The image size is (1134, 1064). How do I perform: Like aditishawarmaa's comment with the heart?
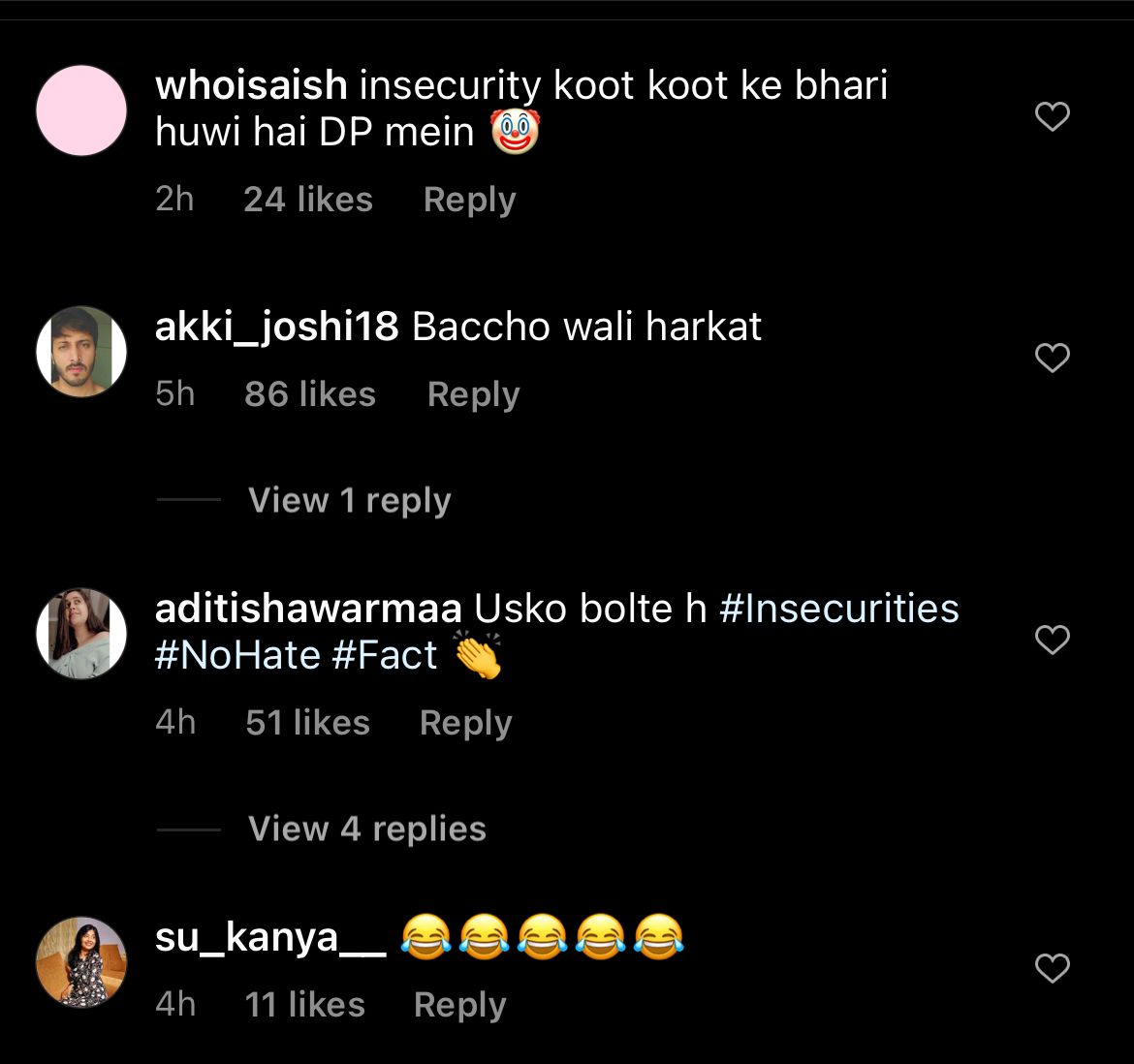tap(1052, 641)
